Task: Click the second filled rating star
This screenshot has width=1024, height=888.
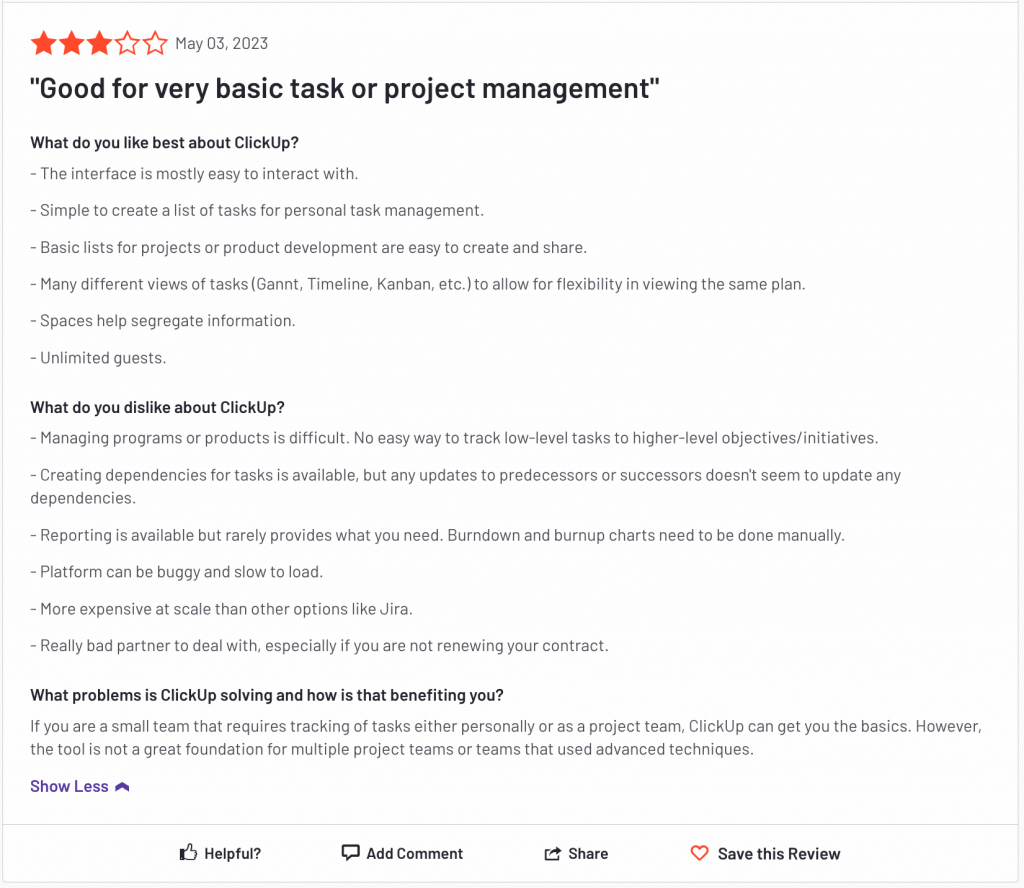Action: (72, 44)
